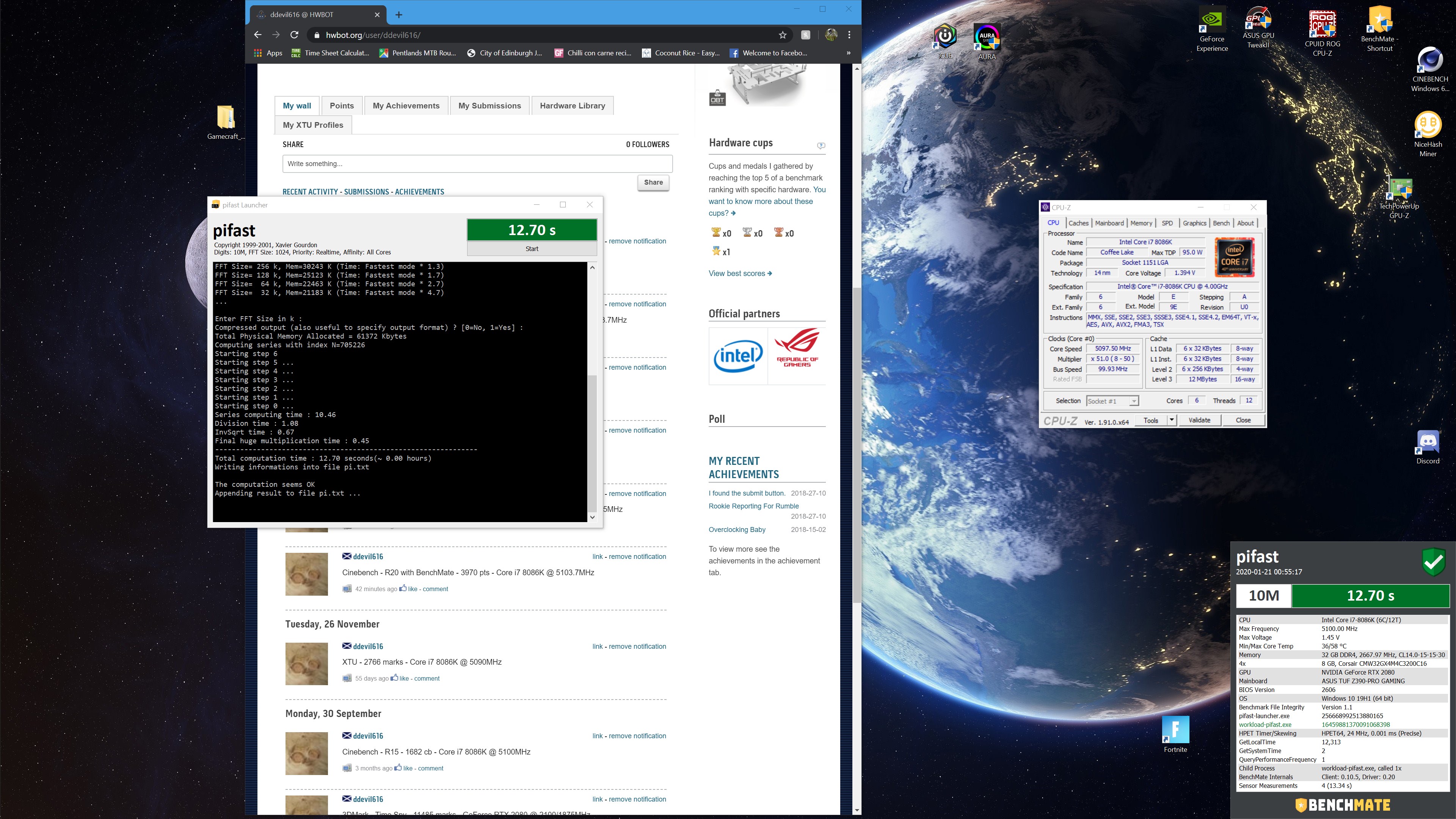Switch to Mainboard tab in CPU-Z
This screenshot has width=1456, height=819.
pyautogui.click(x=1109, y=223)
